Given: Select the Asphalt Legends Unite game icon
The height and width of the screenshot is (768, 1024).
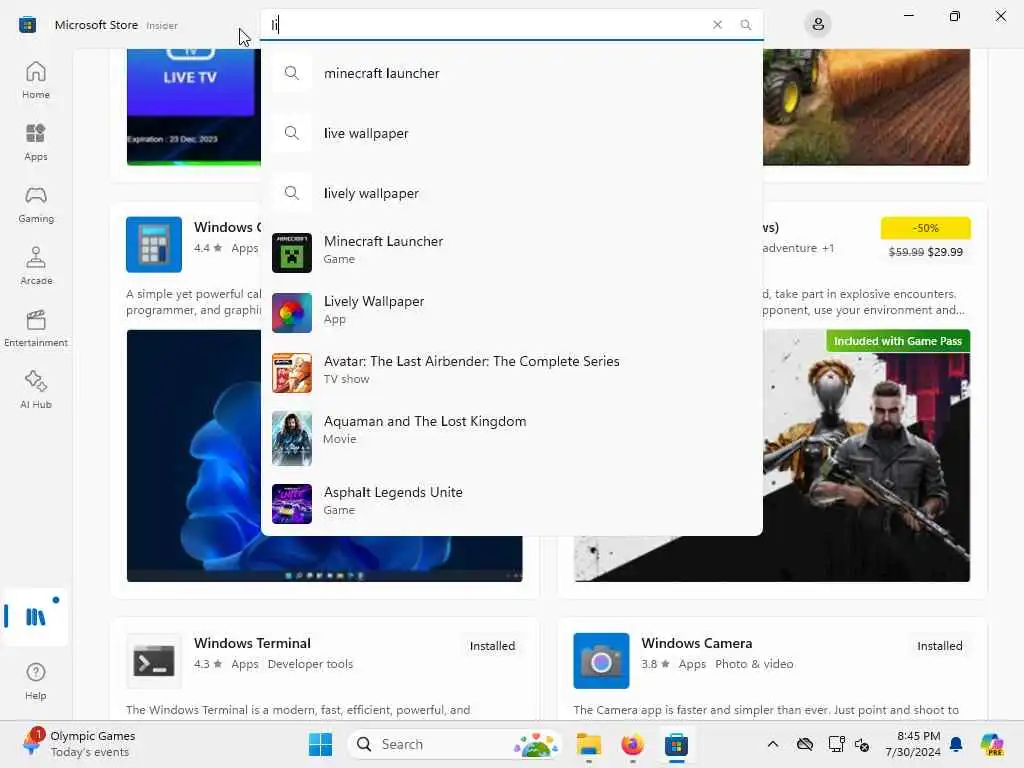Looking at the screenshot, I should coord(292,504).
